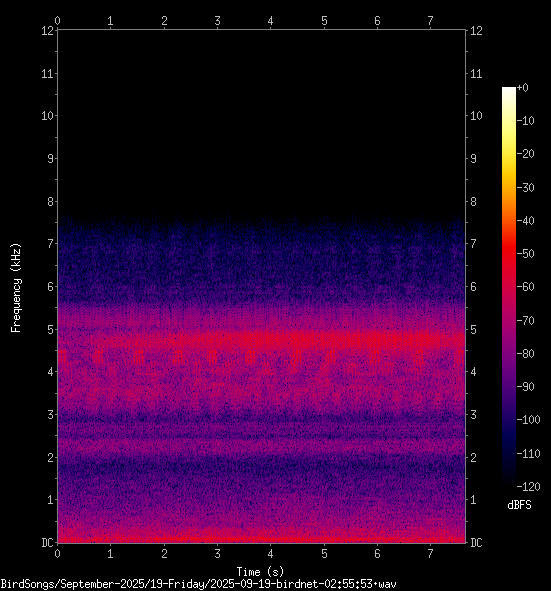The width and height of the screenshot is (551, 591).
Task: Click the 5 kHz label on left axis
Action: [51, 330]
